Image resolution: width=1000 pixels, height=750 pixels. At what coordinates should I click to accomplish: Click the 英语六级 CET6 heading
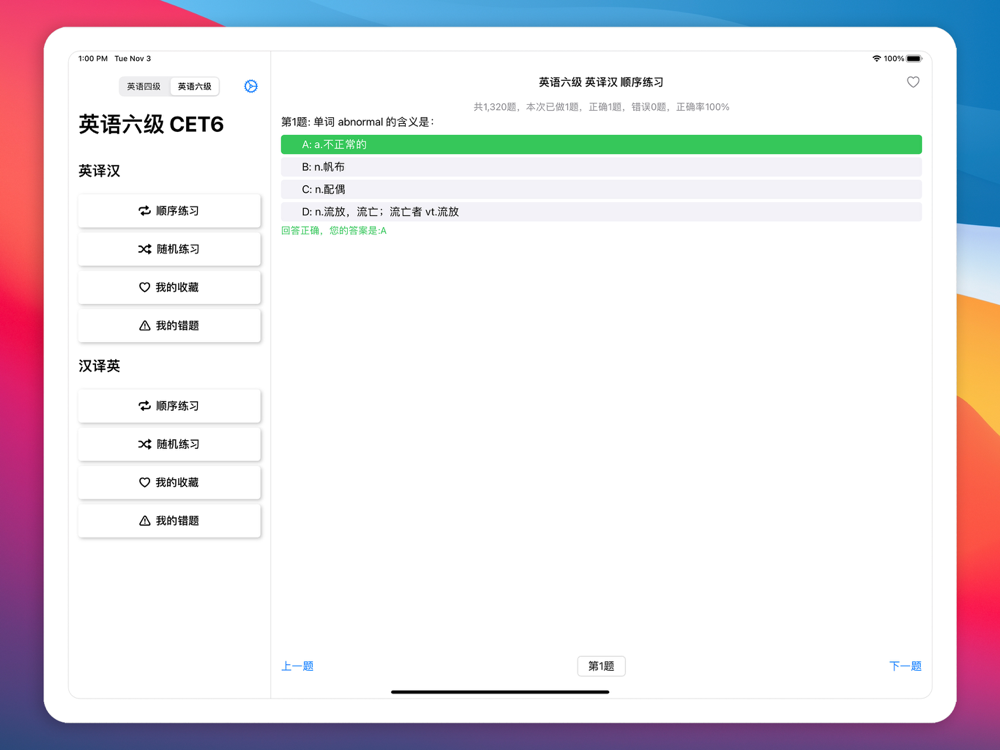(151, 124)
